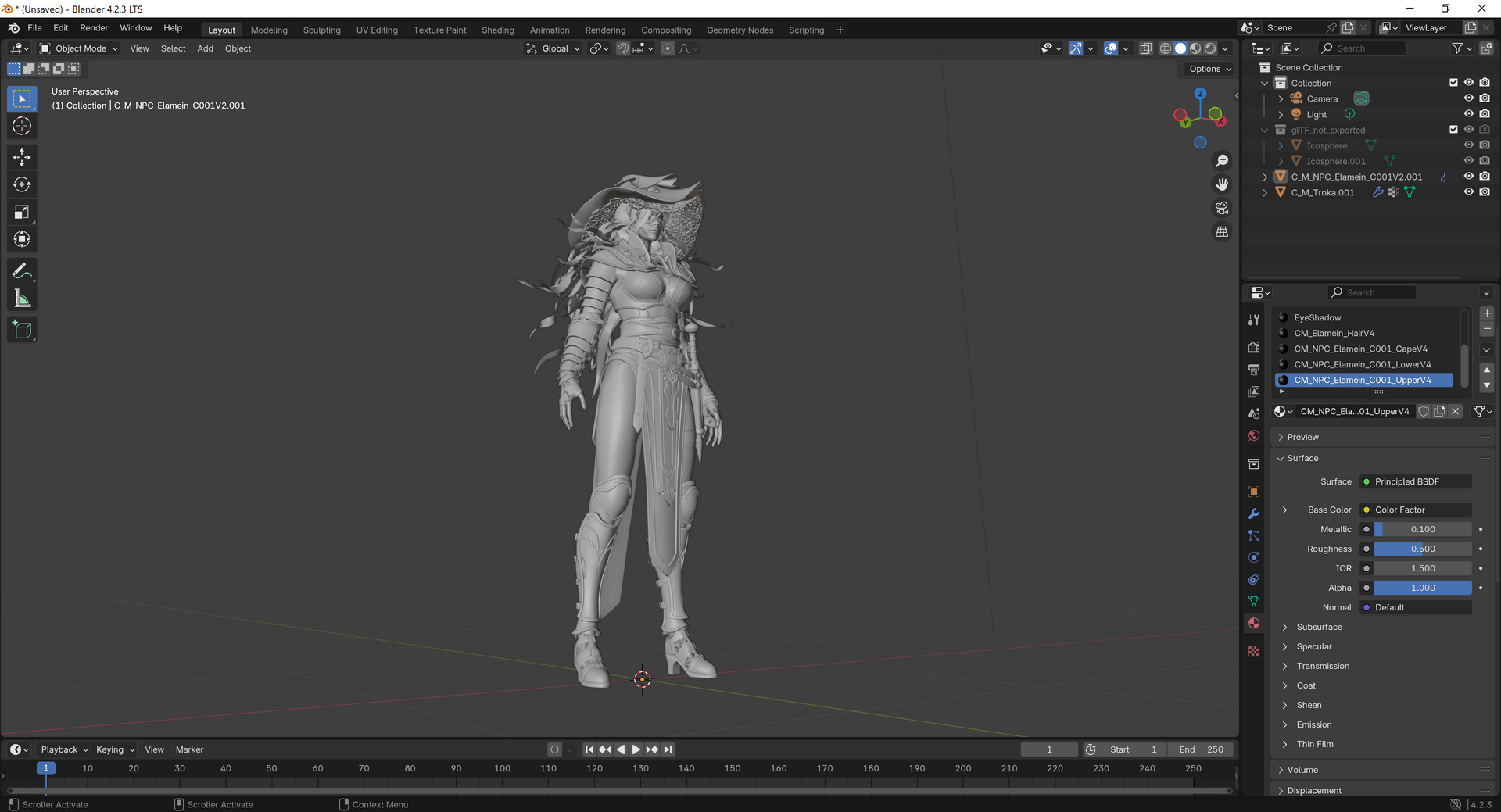This screenshot has width=1501, height=812.
Task: Switch to rendered viewport shading
Action: pos(1210,48)
